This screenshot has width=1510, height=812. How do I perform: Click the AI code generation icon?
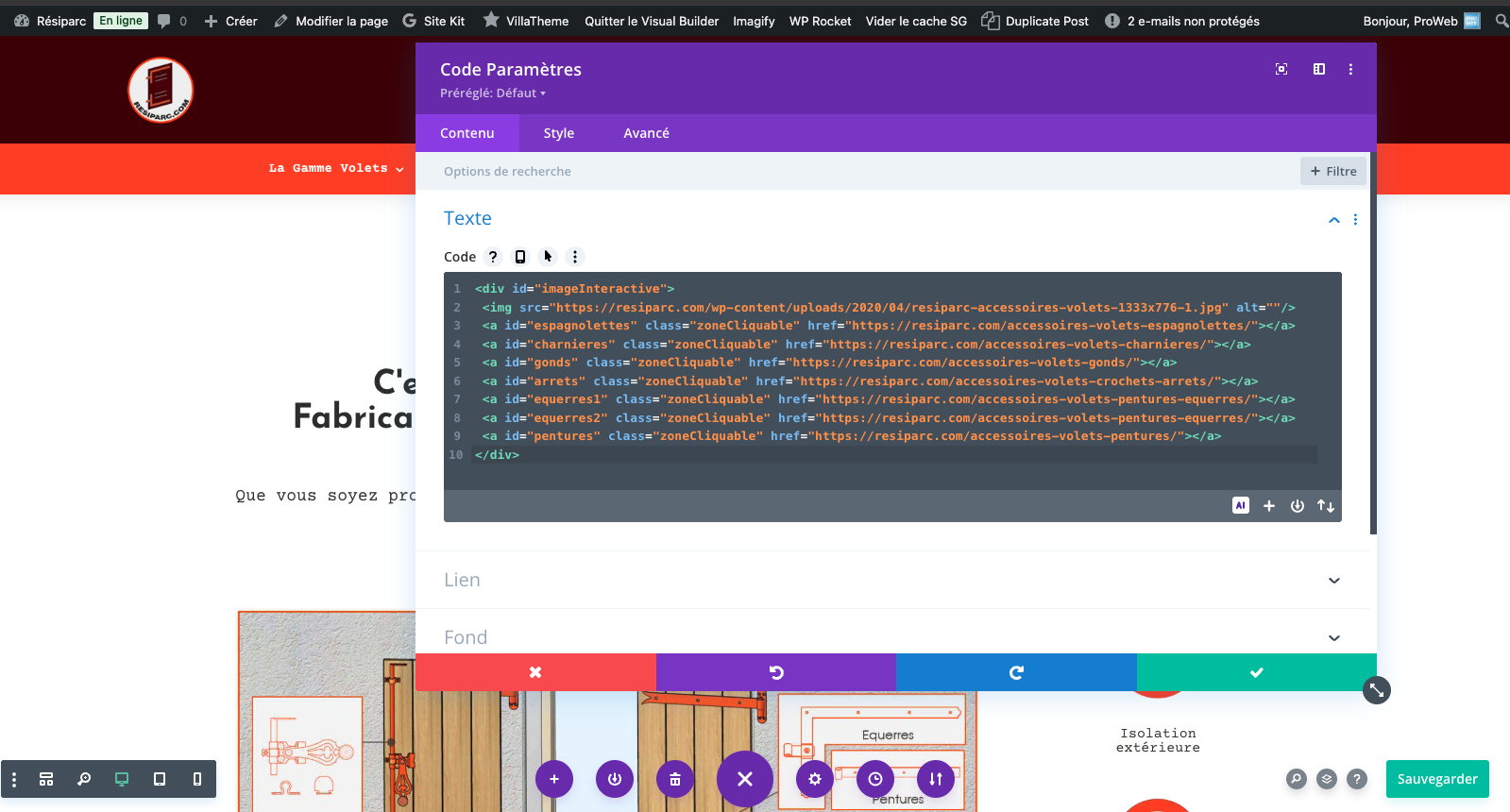1241,506
